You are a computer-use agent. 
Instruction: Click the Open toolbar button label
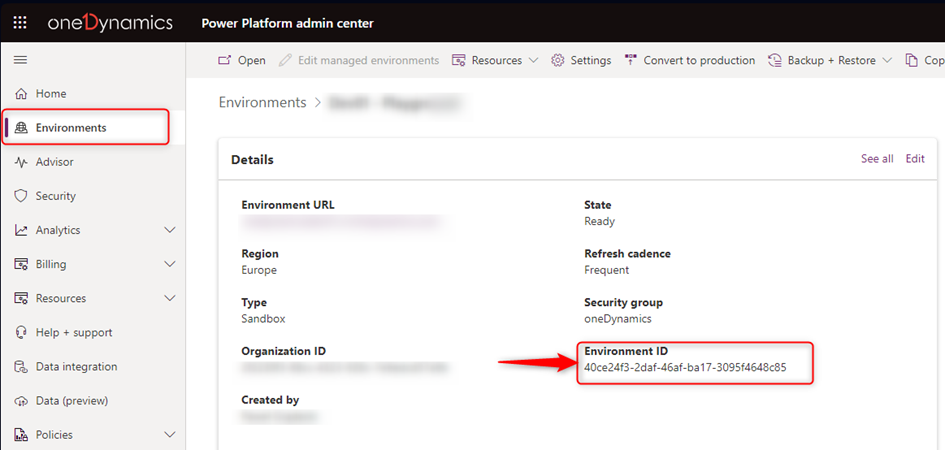[x=251, y=61]
